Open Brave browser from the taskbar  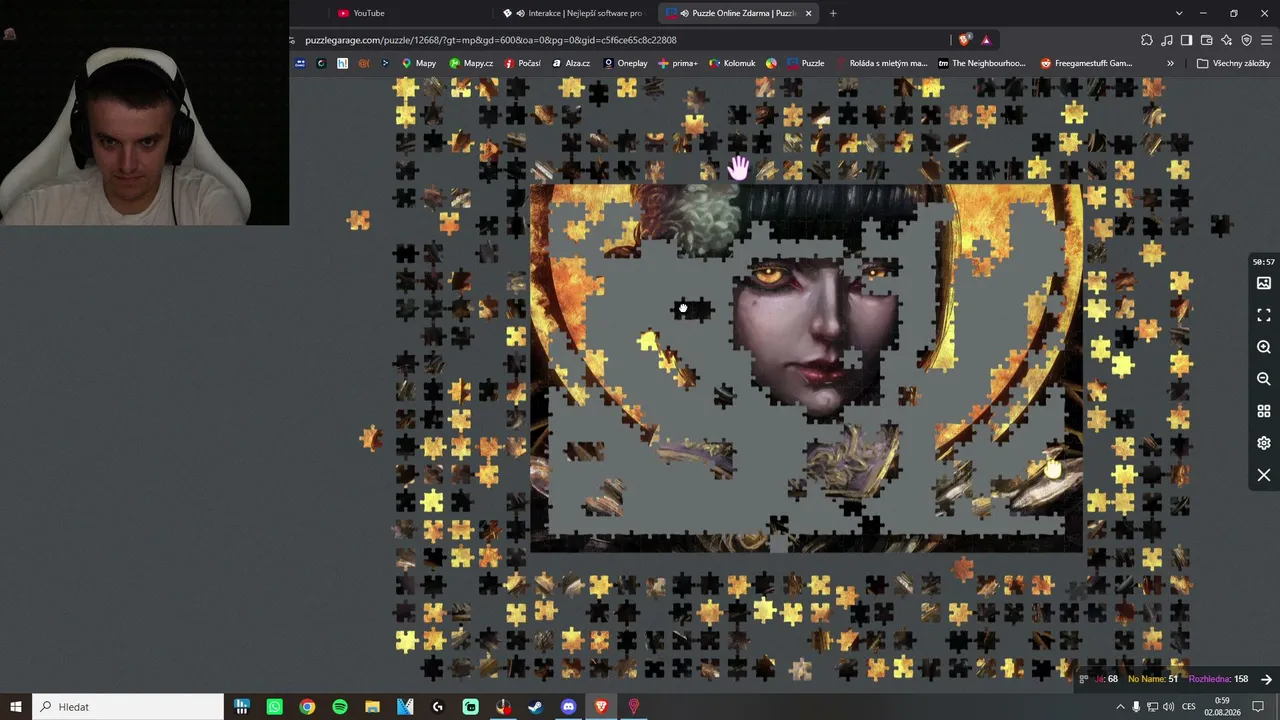601,707
